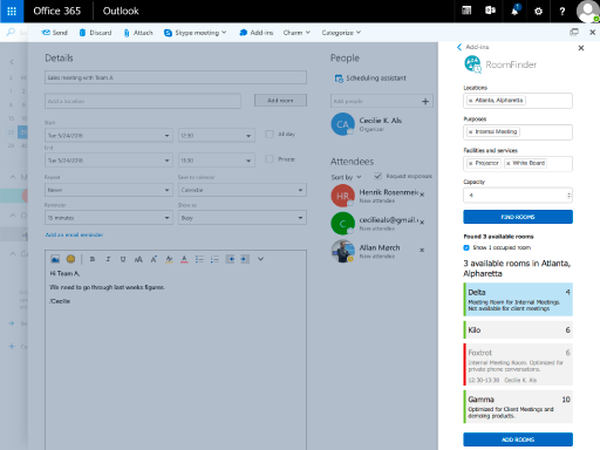Insert a picture in message body
Image resolution: width=600 pixels, height=450 pixels.
[55, 259]
